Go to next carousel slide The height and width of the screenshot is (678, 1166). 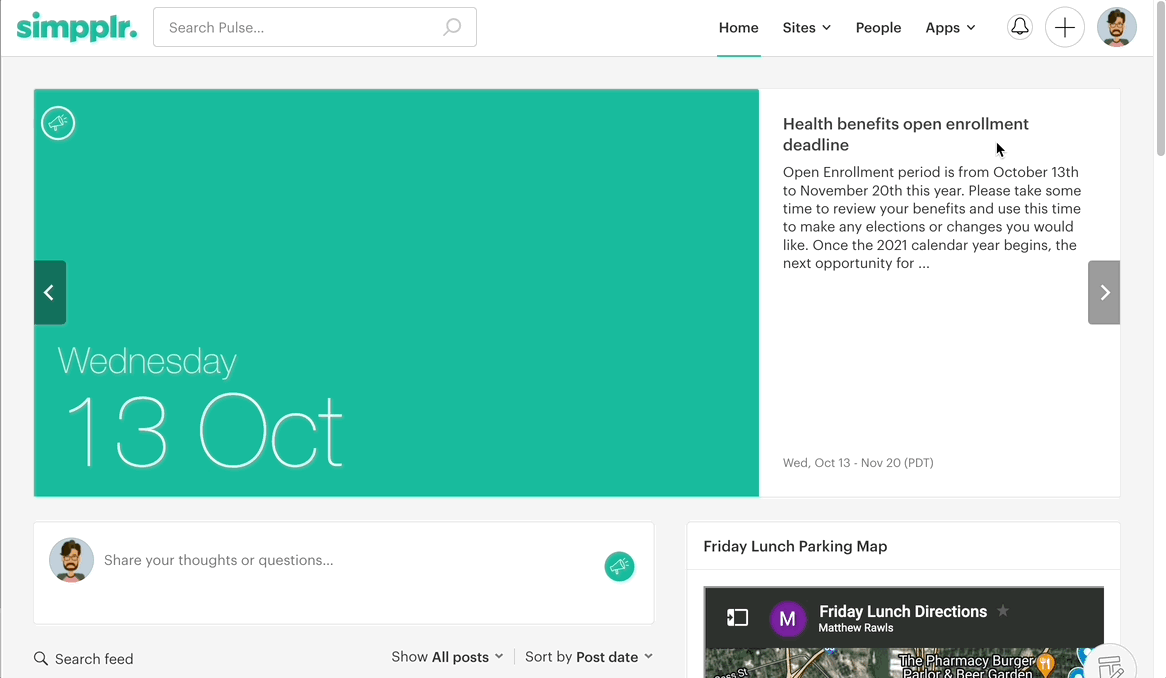tap(1104, 293)
